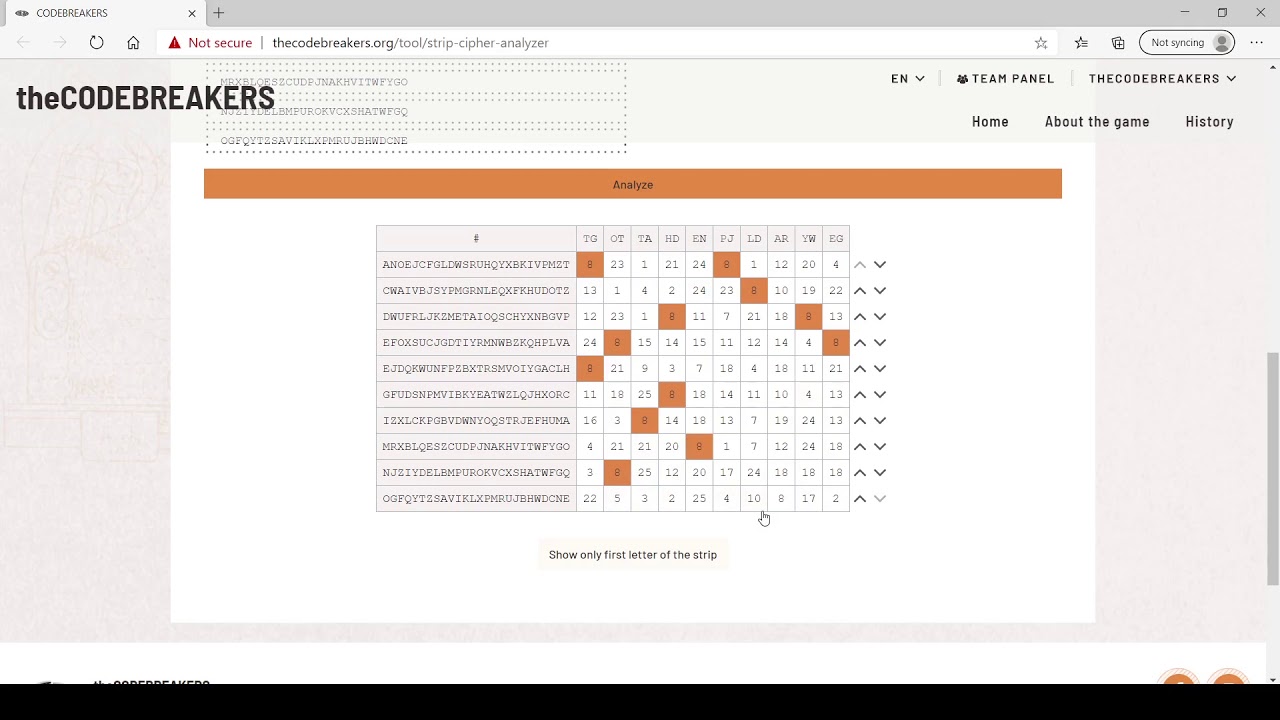Add this page to favorites

pyautogui.click(x=1041, y=43)
